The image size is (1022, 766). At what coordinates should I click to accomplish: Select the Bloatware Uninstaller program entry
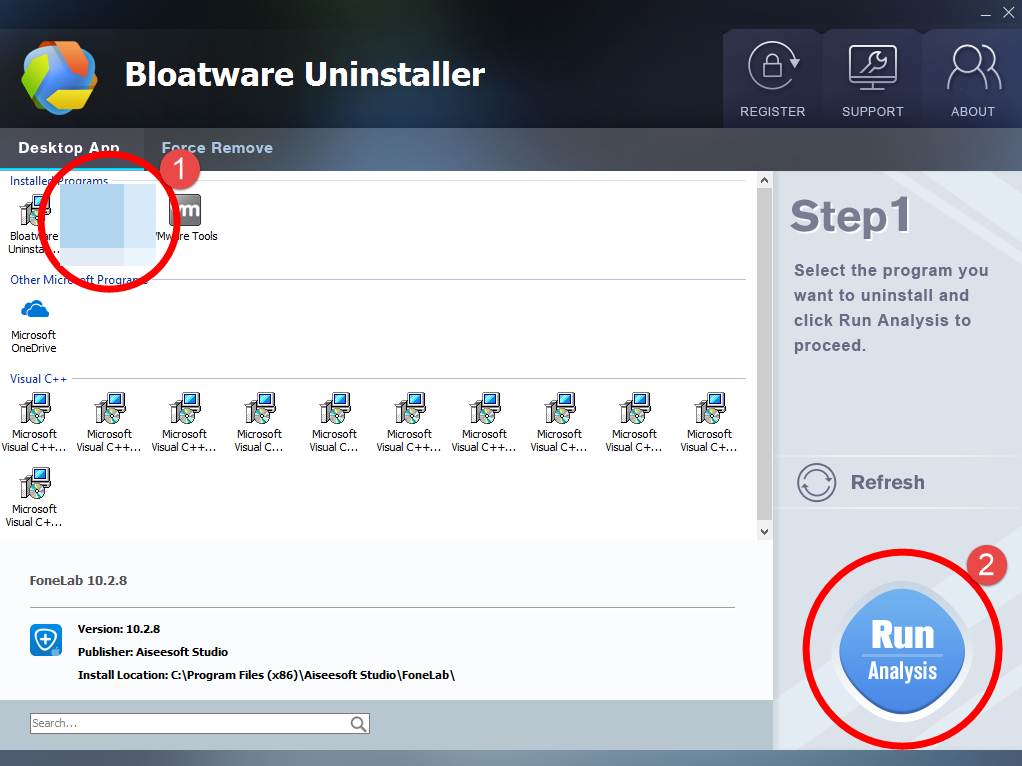(33, 225)
